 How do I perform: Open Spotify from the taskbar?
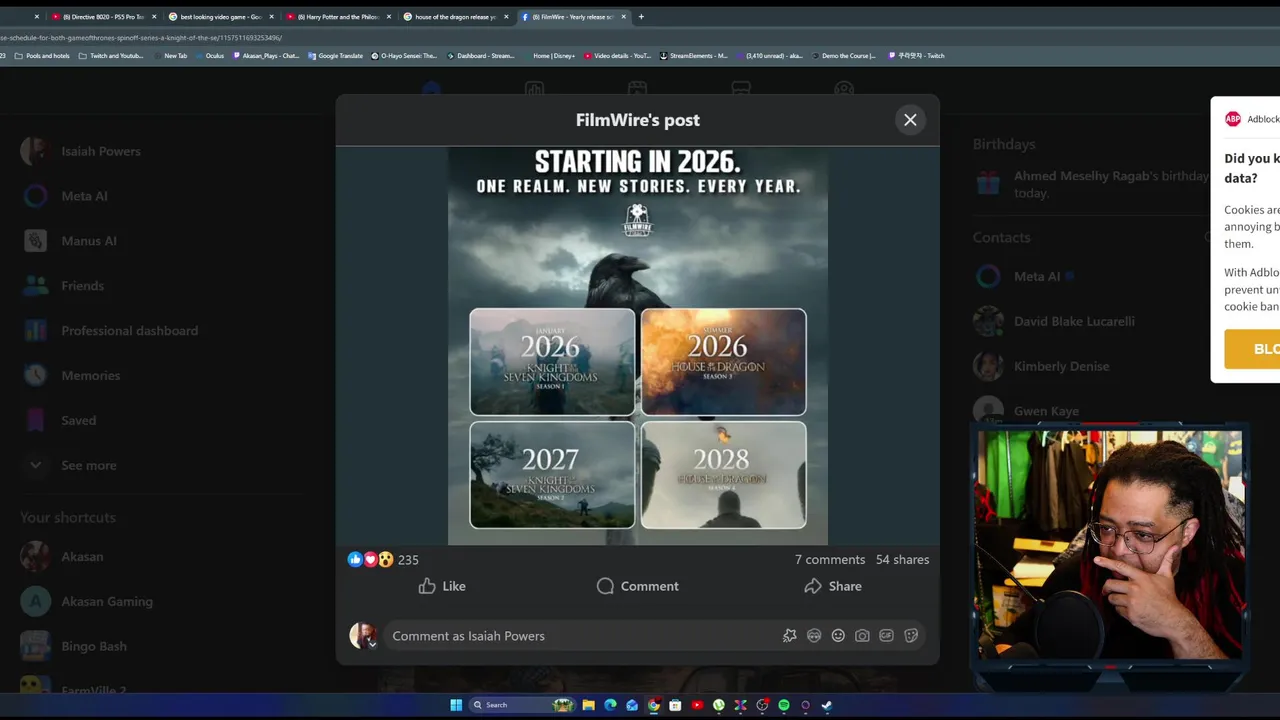tap(784, 705)
